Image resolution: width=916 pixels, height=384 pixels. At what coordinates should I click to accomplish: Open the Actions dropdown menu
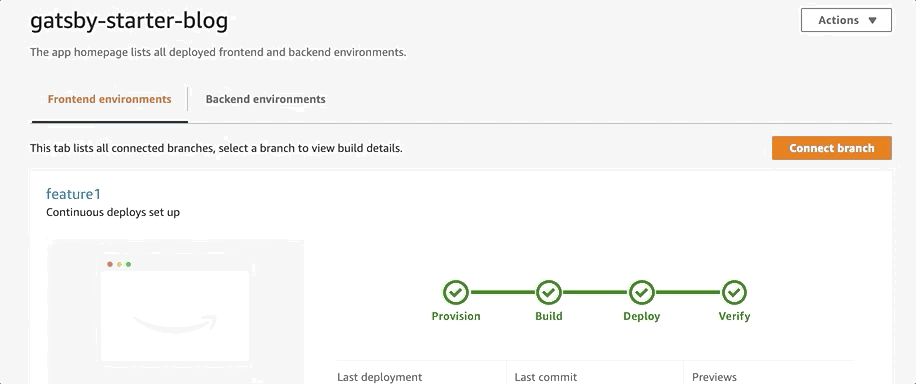click(846, 20)
